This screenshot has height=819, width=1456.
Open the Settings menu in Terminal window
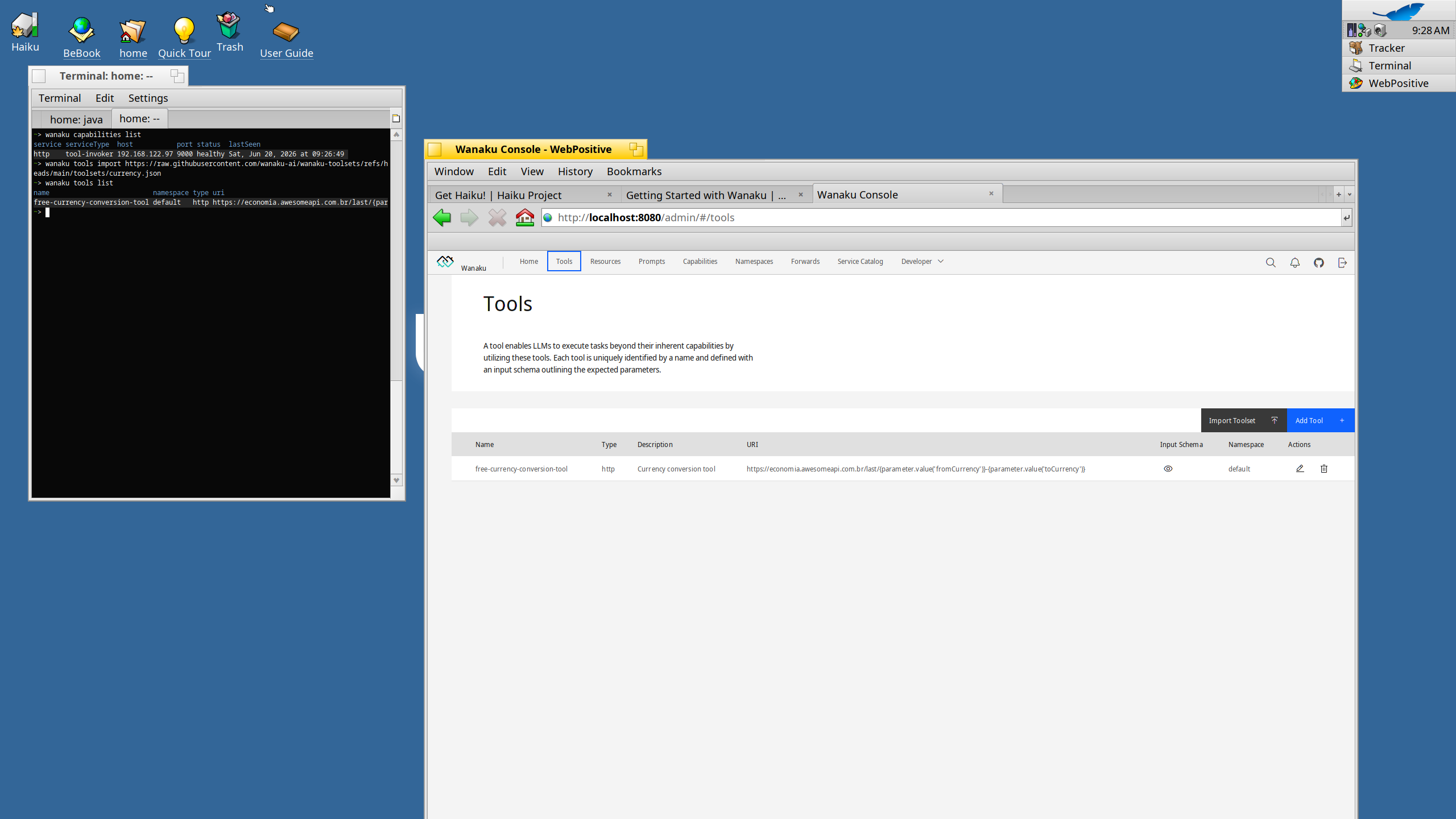pos(148,98)
